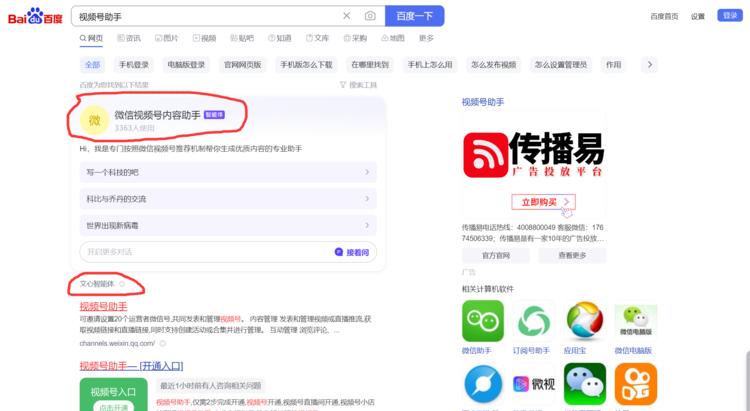Open the 应用宝 app icon
The image size is (750, 411).
[x=585, y=321]
